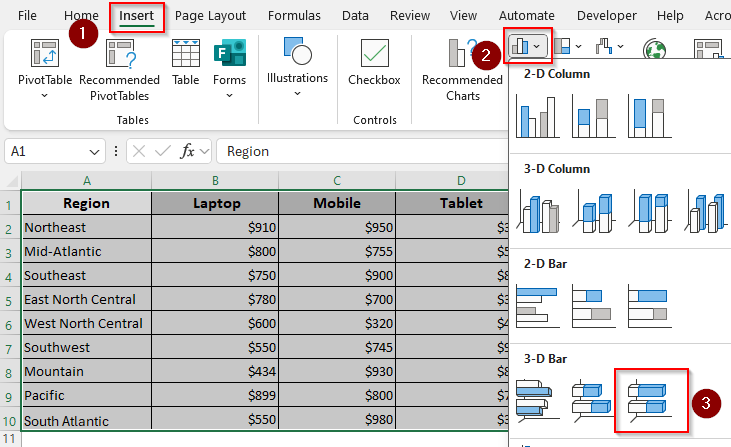The width and height of the screenshot is (731, 447).
Task: Select the Mobile value $320
Action: (x=337, y=323)
